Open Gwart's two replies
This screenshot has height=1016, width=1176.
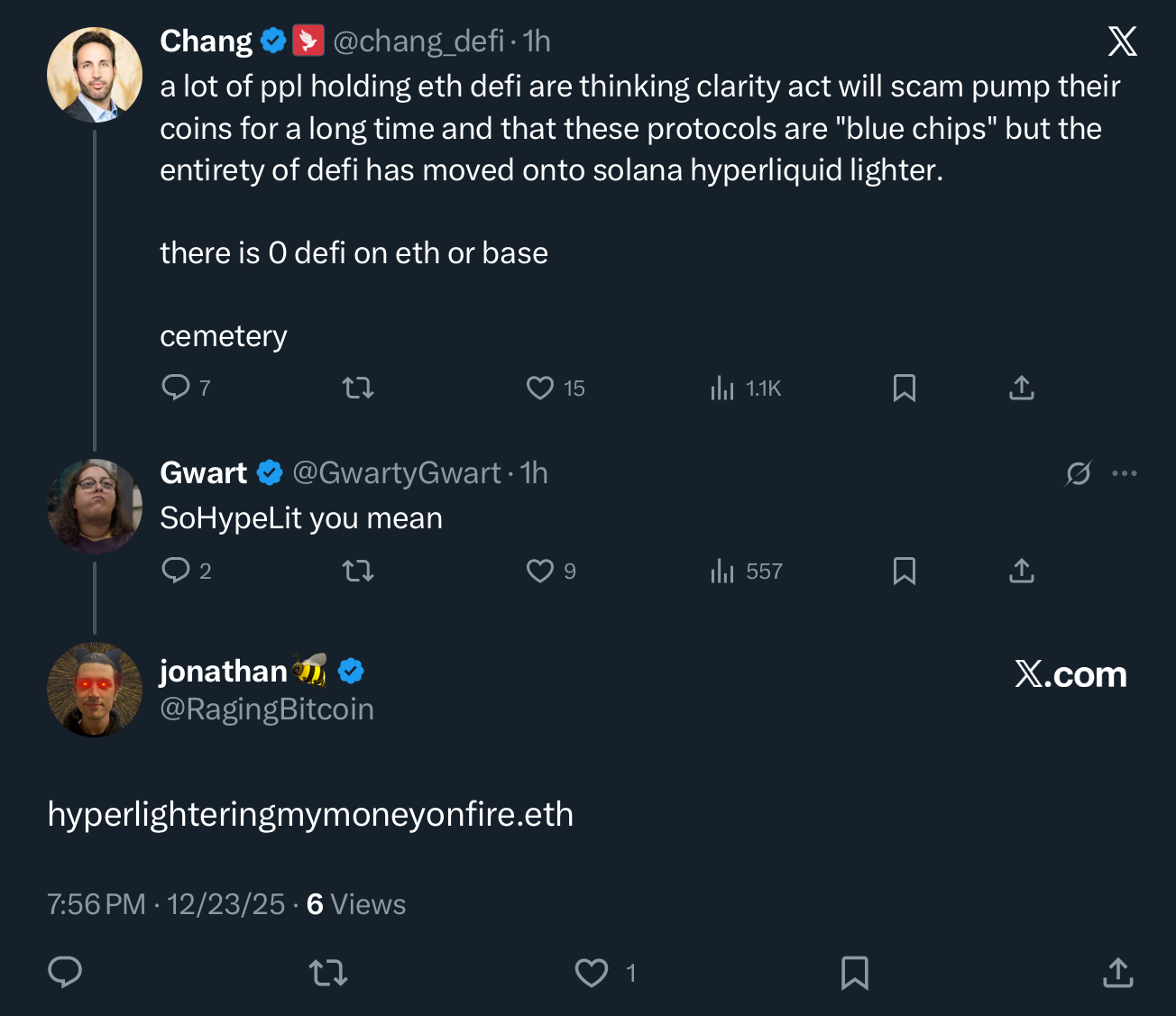pyautogui.click(x=186, y=571)
